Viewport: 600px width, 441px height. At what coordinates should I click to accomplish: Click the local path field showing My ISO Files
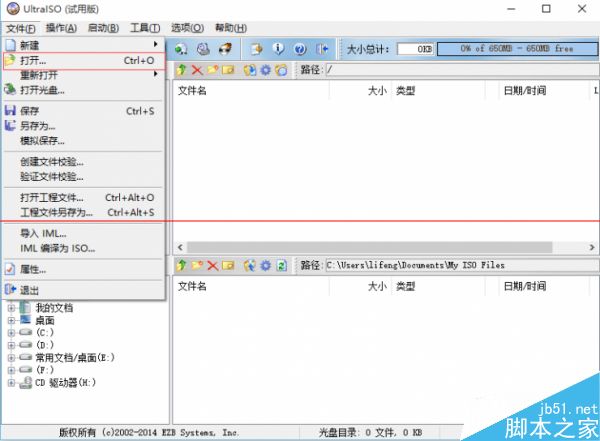pos(460,265)
